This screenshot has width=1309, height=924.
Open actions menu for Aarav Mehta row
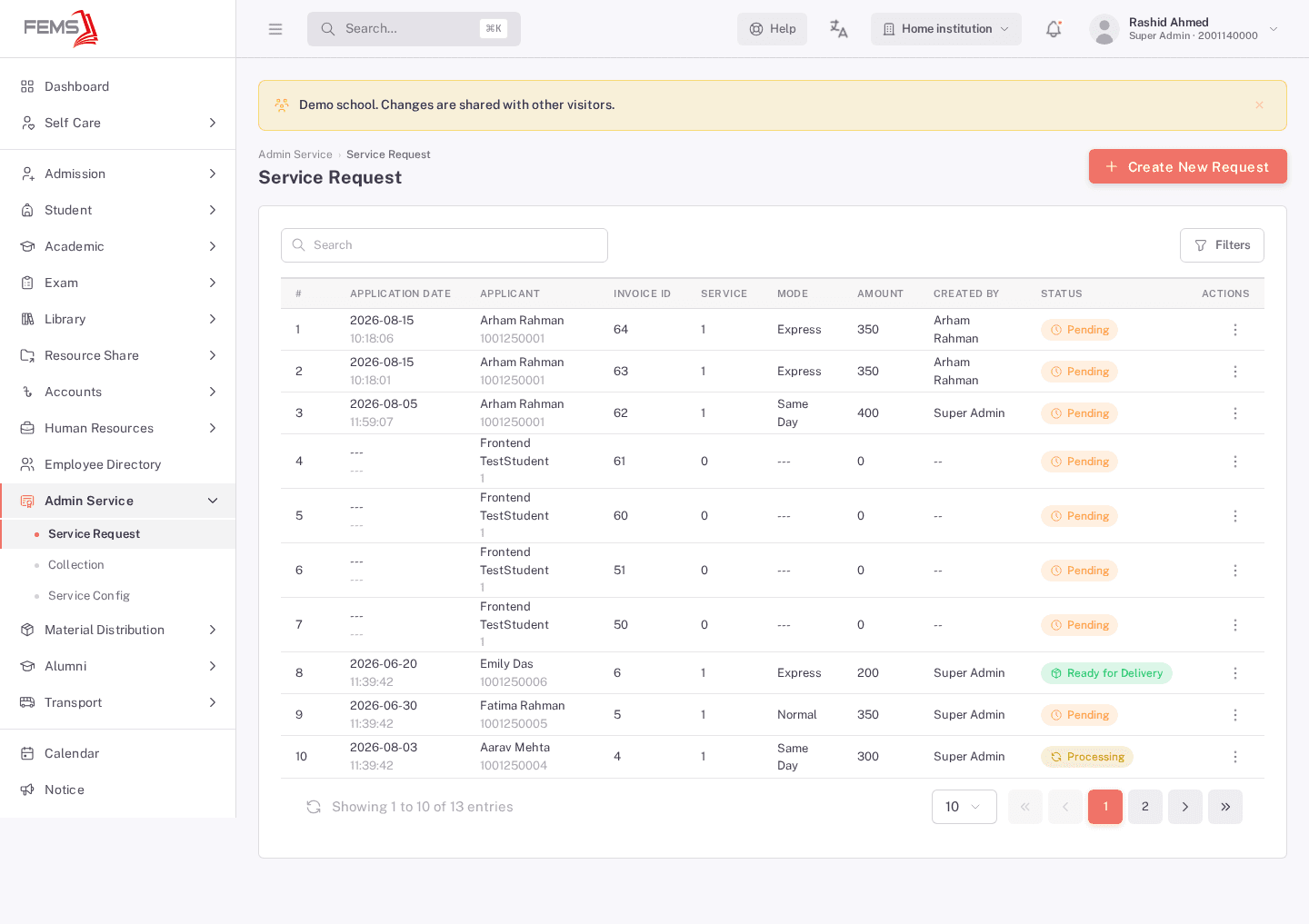coord(1234,757)
